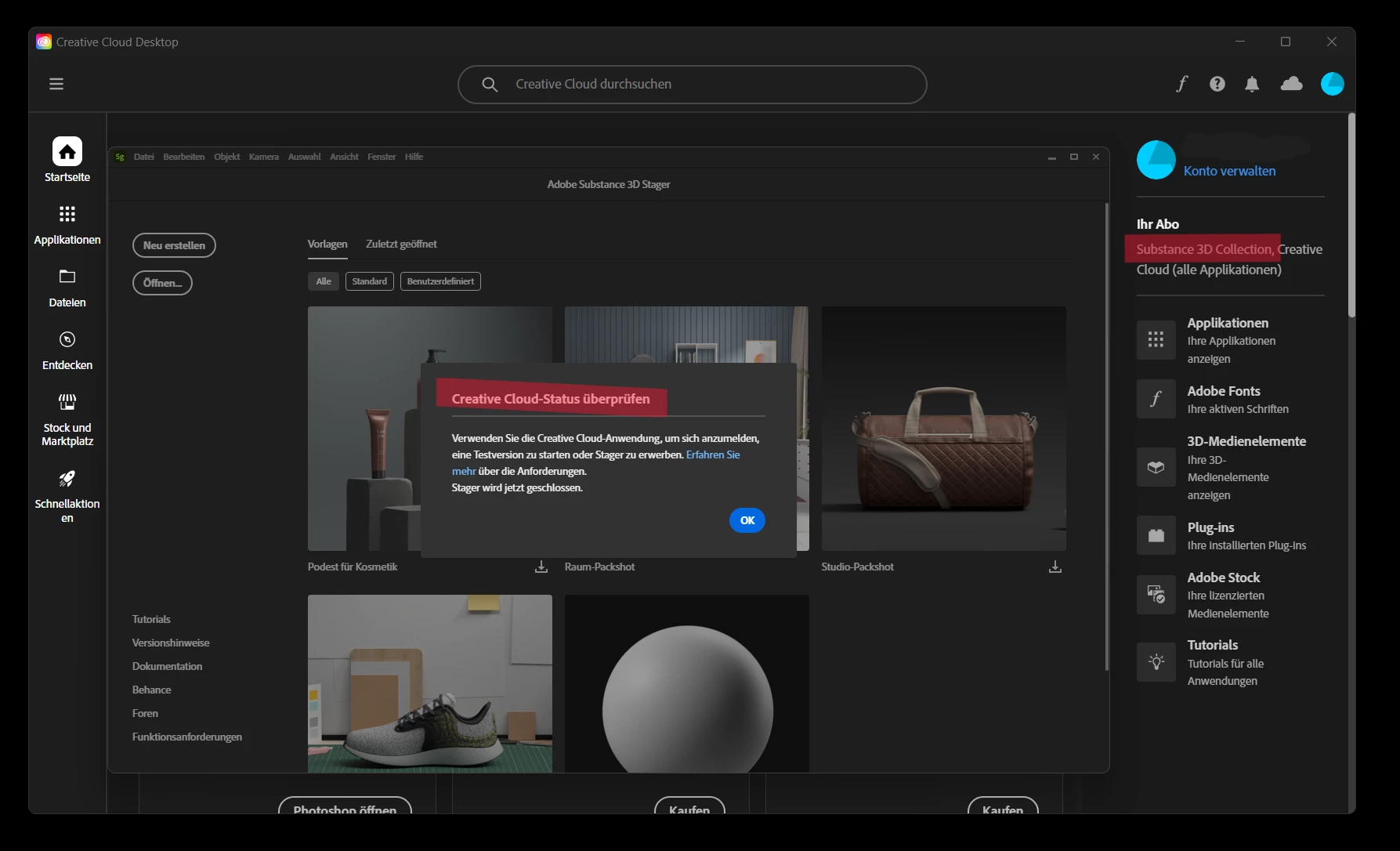
Task: Open Dateien folder icon
Action: pos(67,277)
